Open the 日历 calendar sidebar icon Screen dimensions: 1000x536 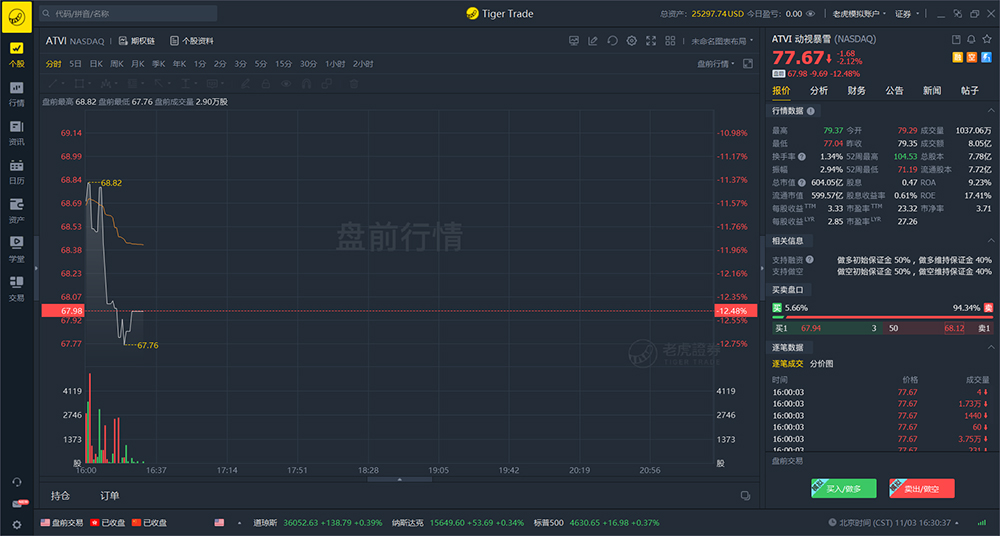(17, 171)
